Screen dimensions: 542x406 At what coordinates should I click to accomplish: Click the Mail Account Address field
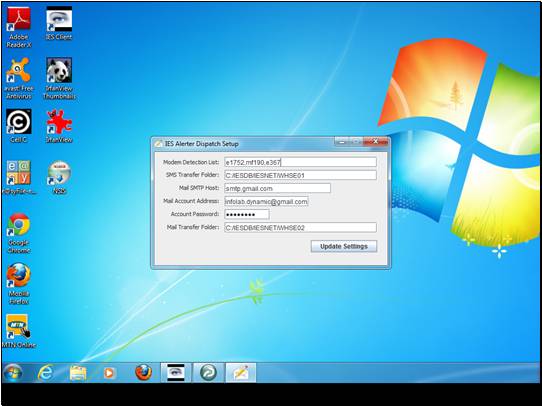point(266,201)
